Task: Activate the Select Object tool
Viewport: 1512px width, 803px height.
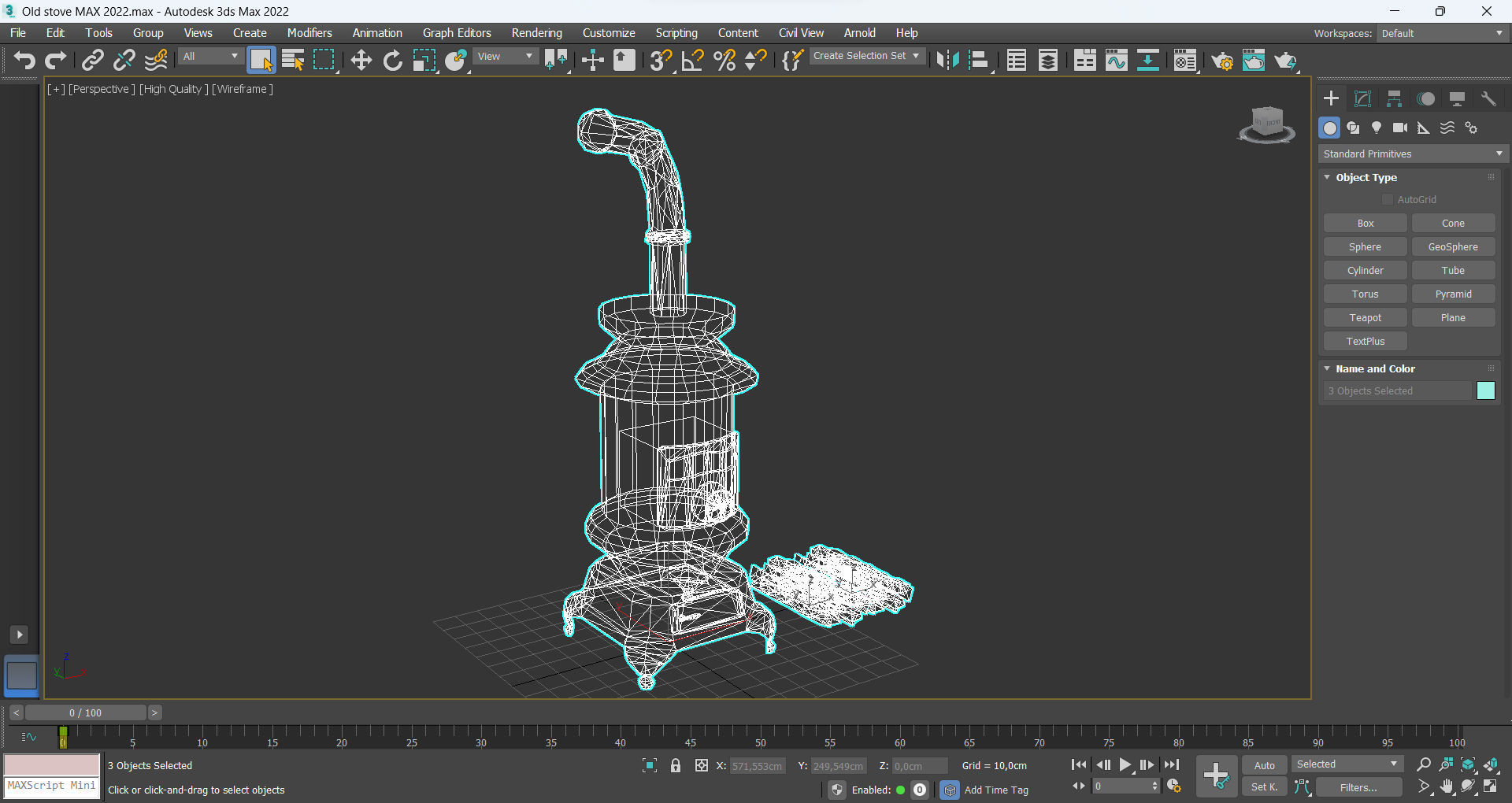Action: (261, 60)
